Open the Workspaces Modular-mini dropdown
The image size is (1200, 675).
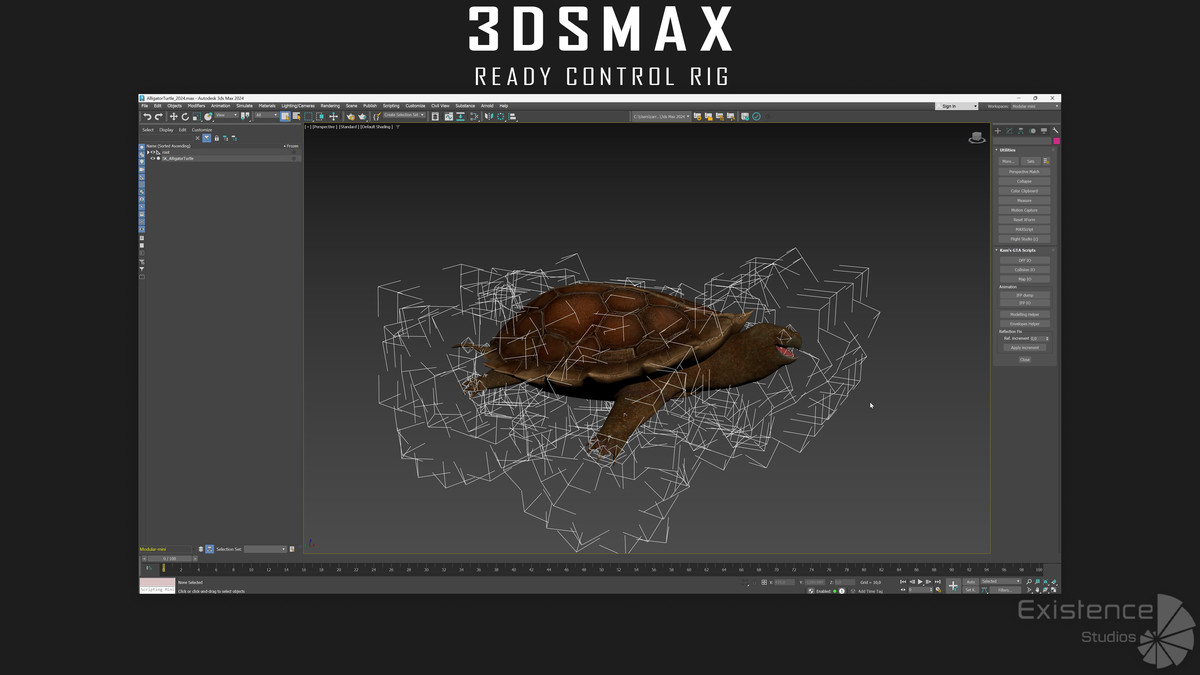(1035, 106)
